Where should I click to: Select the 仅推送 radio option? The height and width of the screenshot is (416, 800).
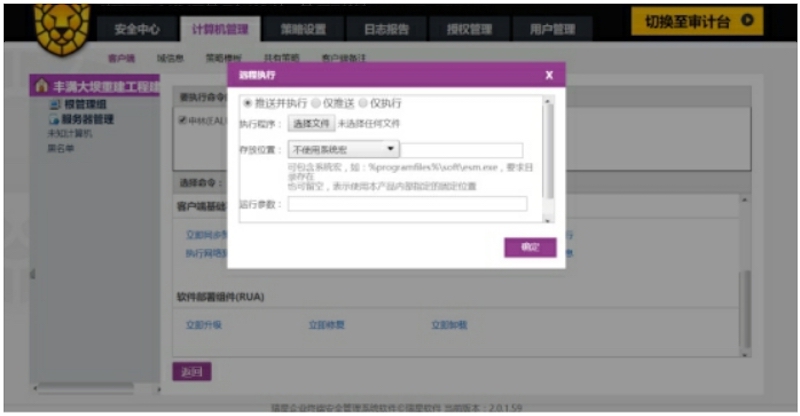tap(316, 103)
